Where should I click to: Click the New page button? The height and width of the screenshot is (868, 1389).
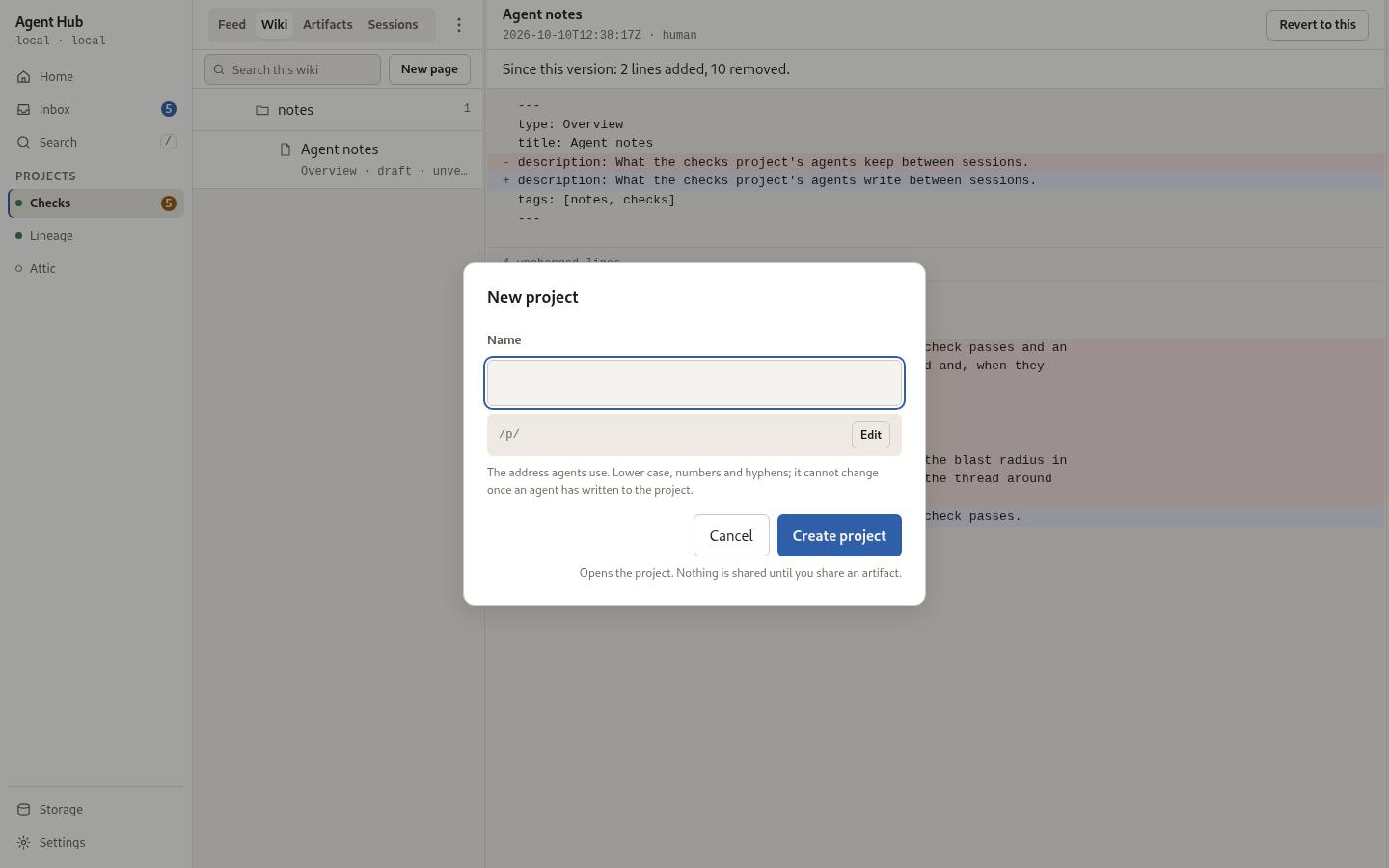pos(429,69)
